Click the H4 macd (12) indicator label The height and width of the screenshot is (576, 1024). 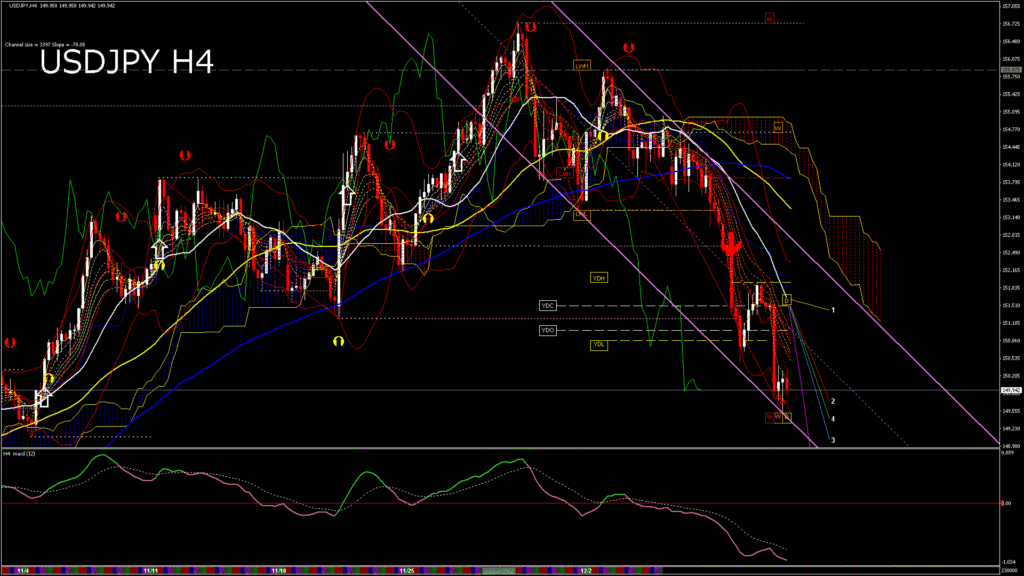pos(20,453)
